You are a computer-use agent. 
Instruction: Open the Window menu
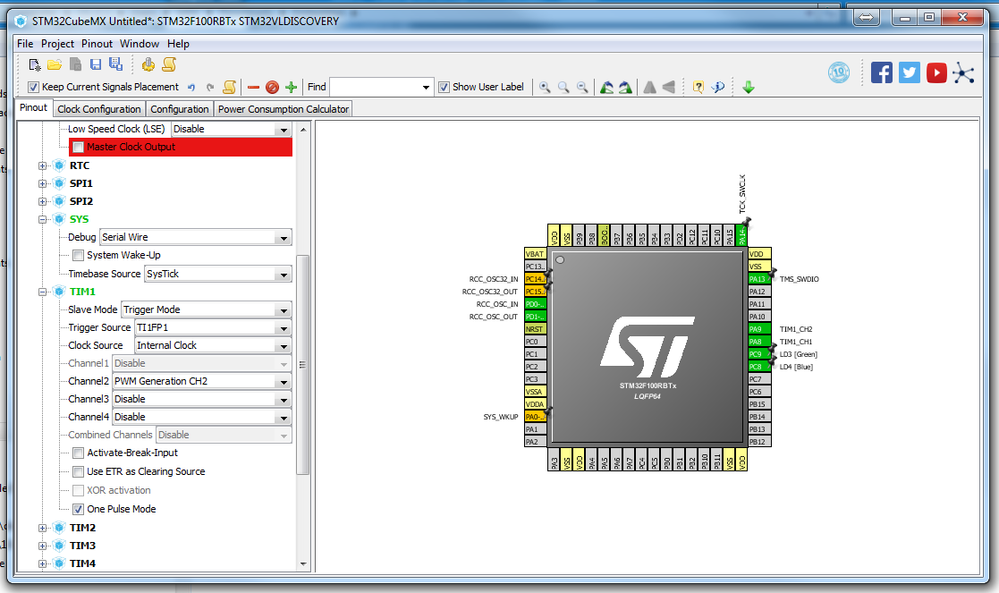[140, 44]
